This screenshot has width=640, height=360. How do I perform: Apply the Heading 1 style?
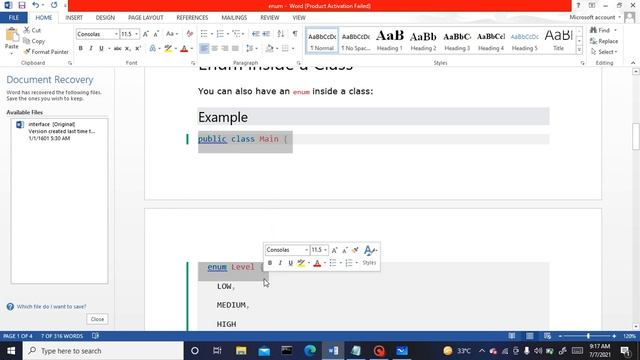point(389,40)
